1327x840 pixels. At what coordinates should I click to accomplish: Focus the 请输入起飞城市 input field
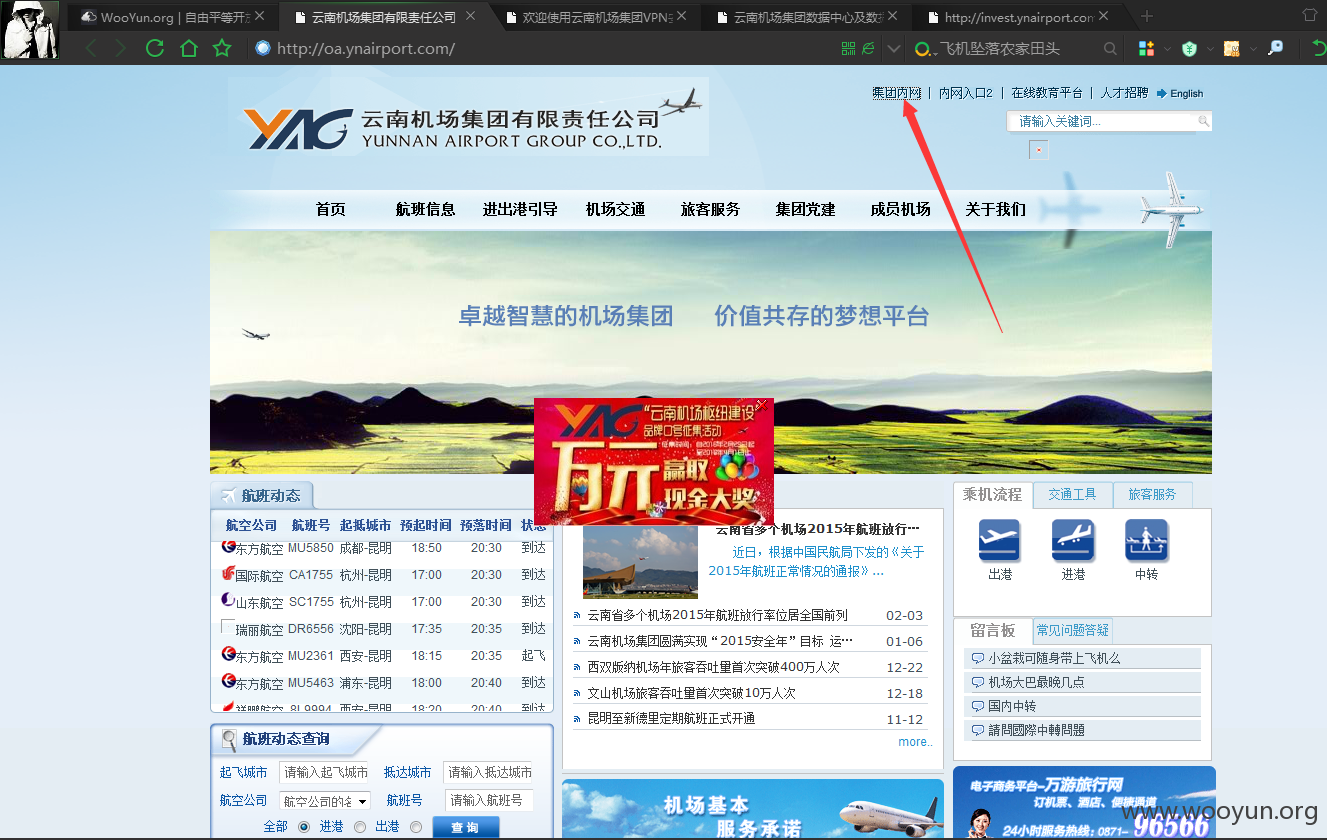point(322,772)
